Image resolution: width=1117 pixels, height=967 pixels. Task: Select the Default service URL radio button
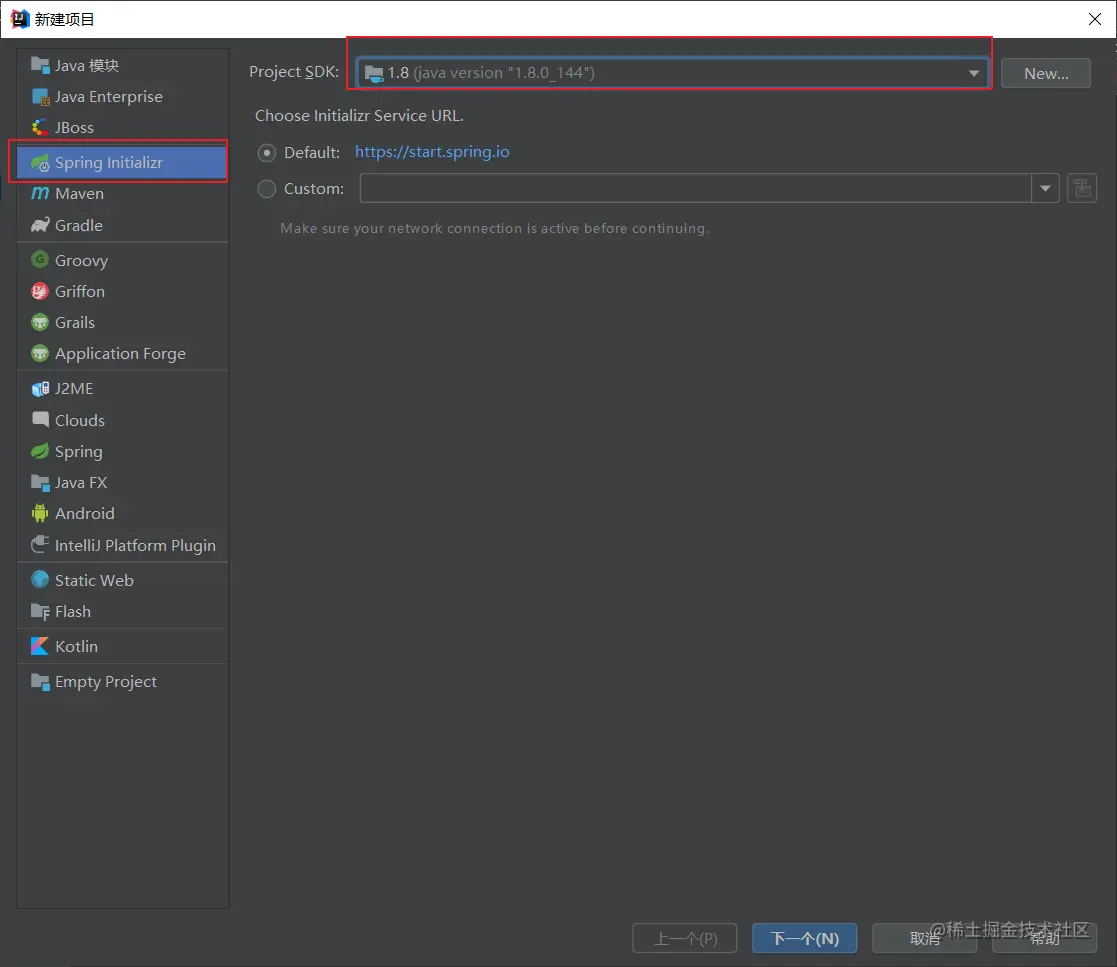pos(266,152)
